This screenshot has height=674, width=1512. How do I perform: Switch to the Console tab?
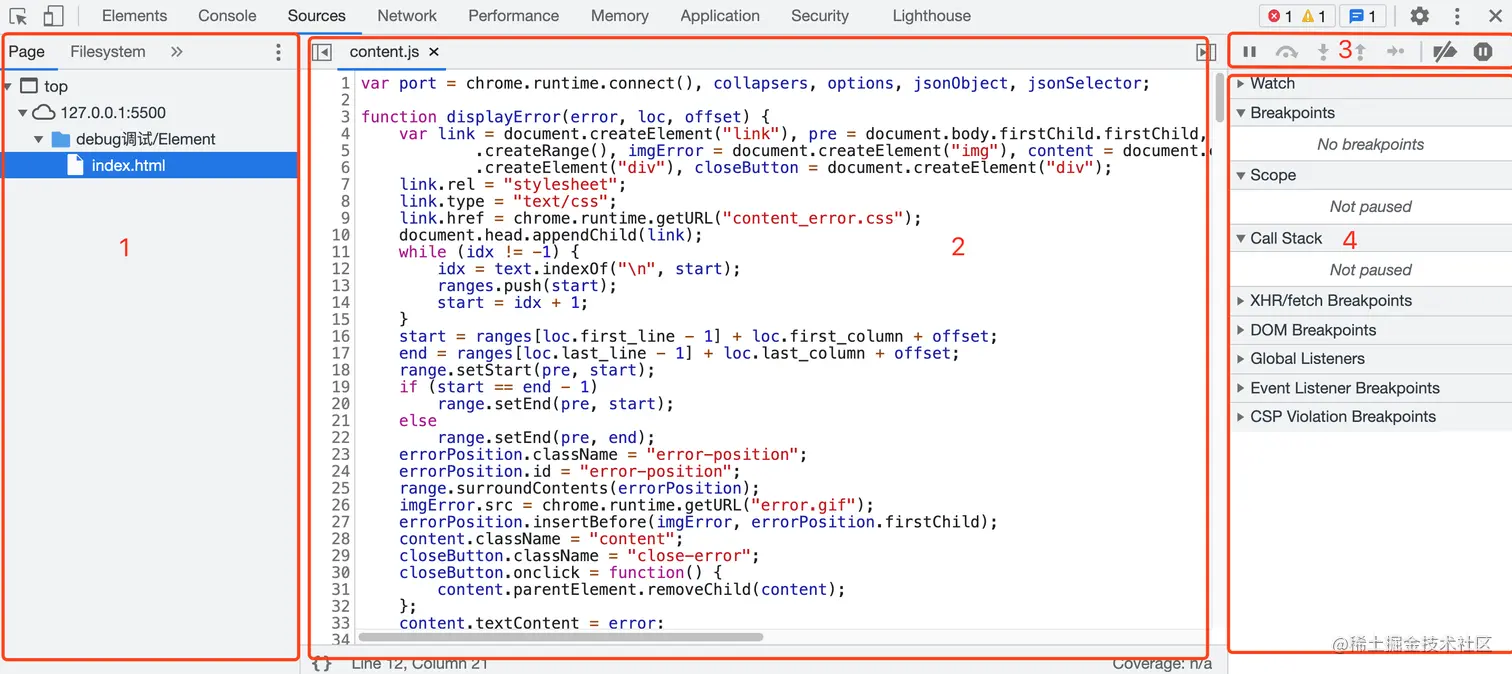[x=227, y=16]
